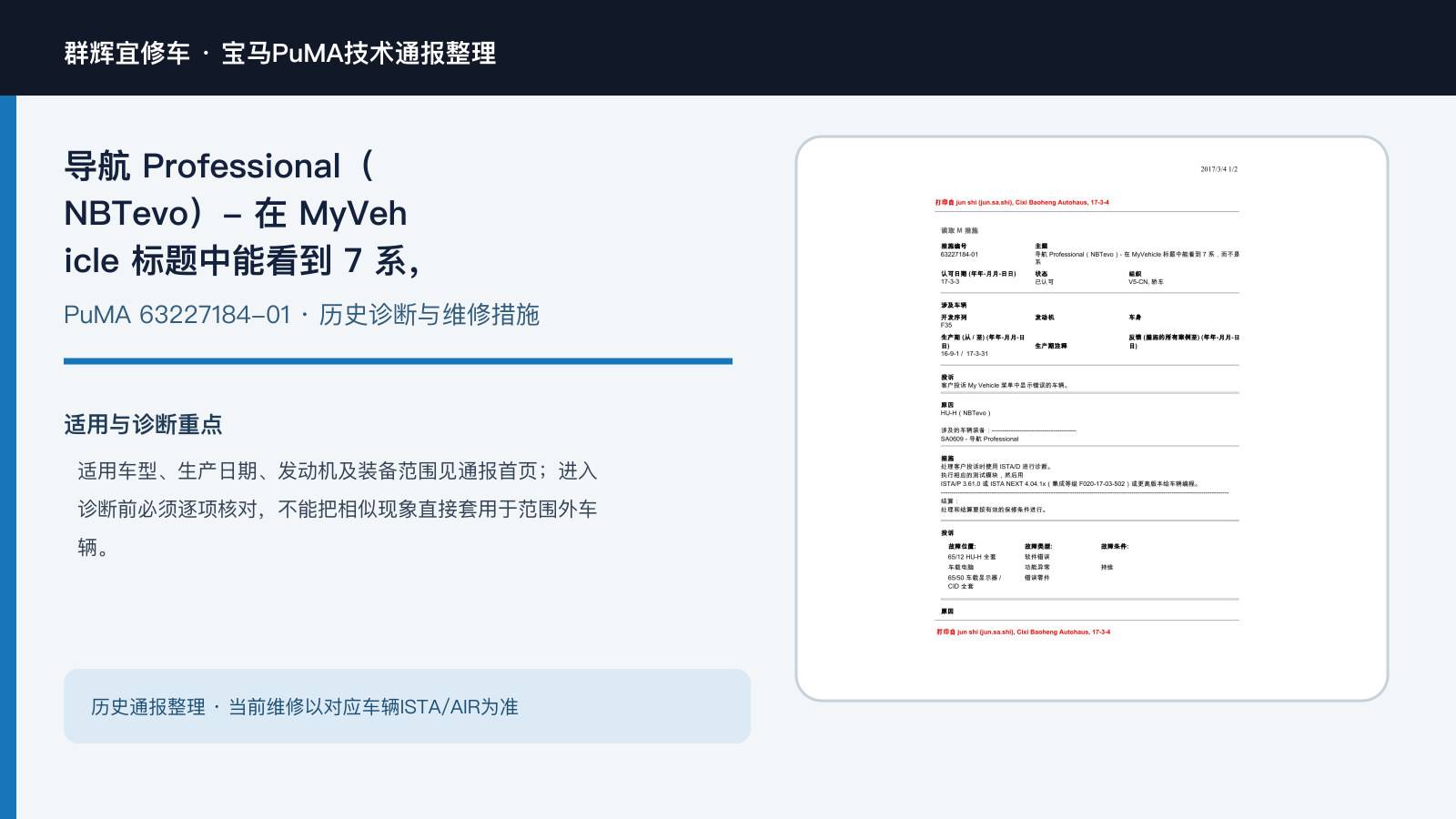Select the main heading 导航 Professional (NBTevo)

[x=241, y=213]
